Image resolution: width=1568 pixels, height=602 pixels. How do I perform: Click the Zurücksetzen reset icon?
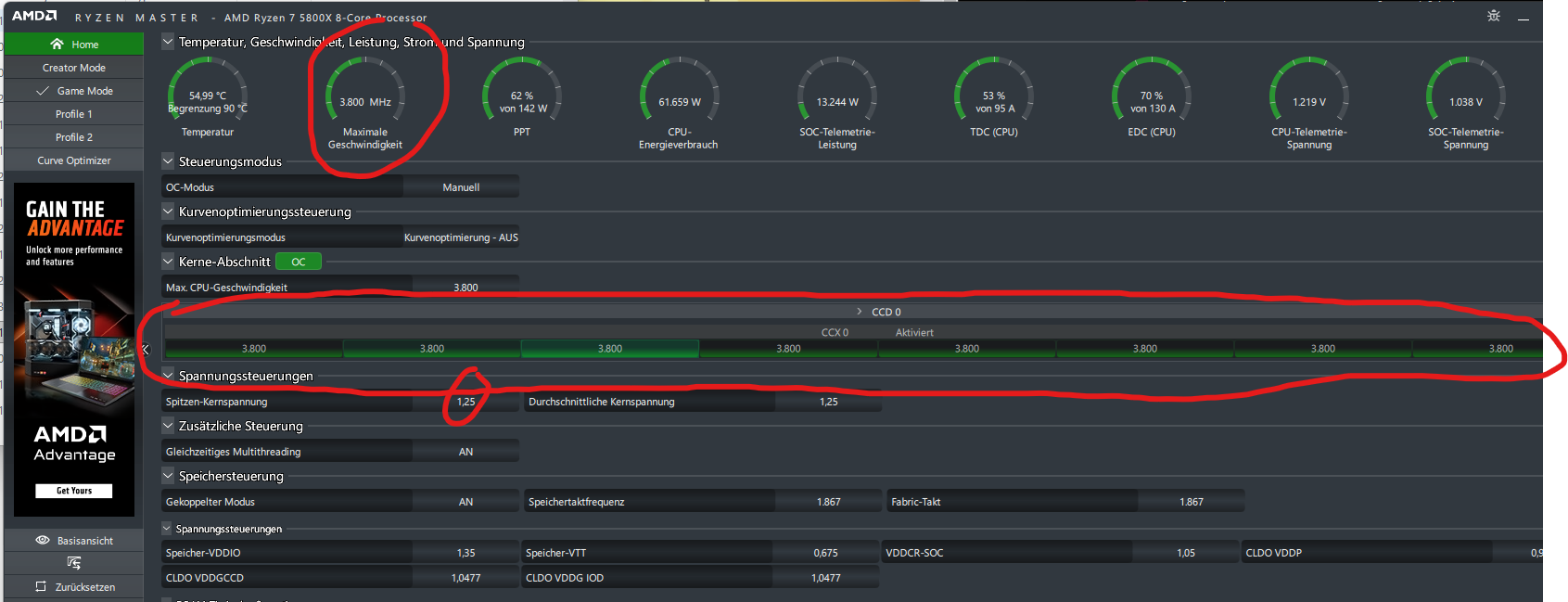coord(41,586)
